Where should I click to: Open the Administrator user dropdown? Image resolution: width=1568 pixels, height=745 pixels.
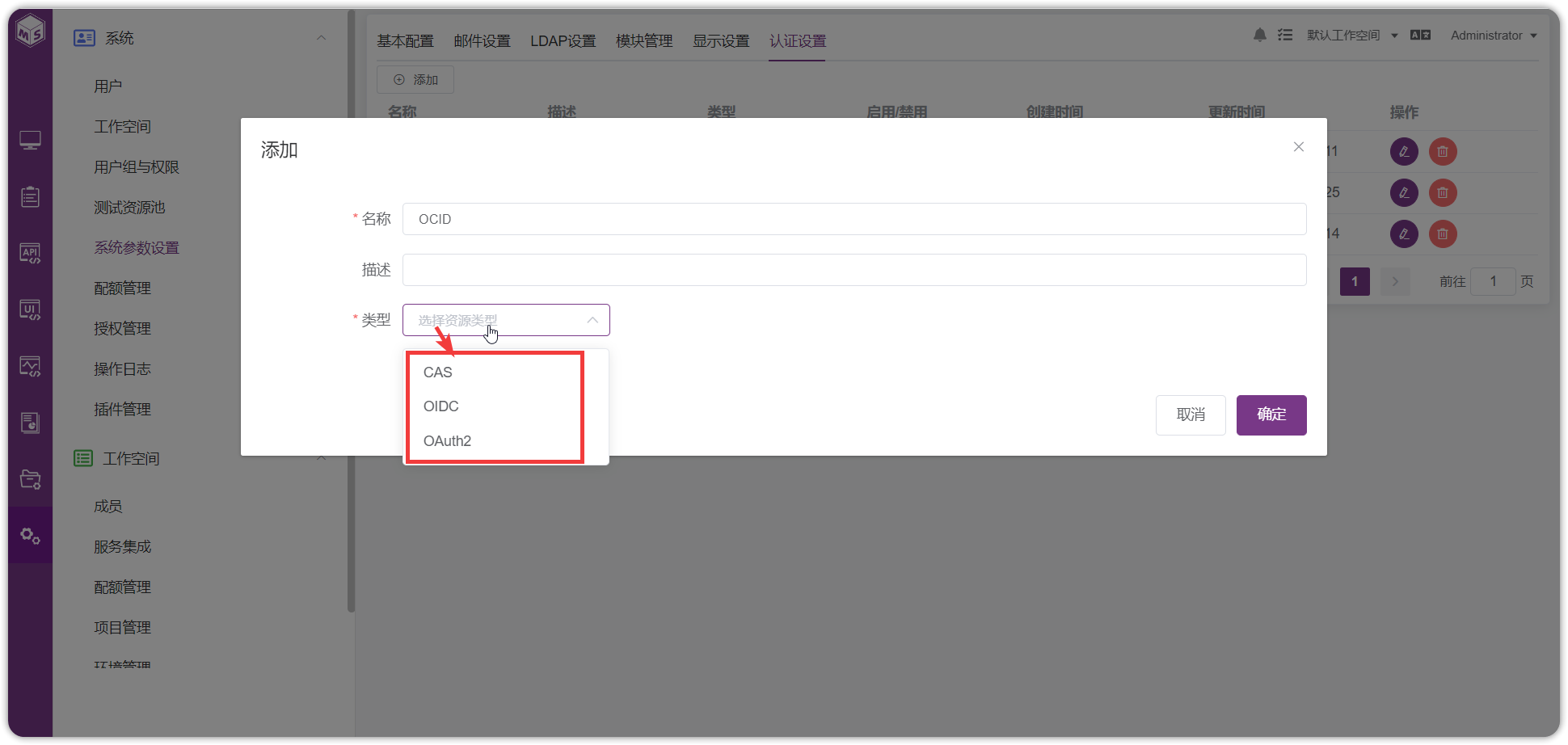[x=1494, y=36]
